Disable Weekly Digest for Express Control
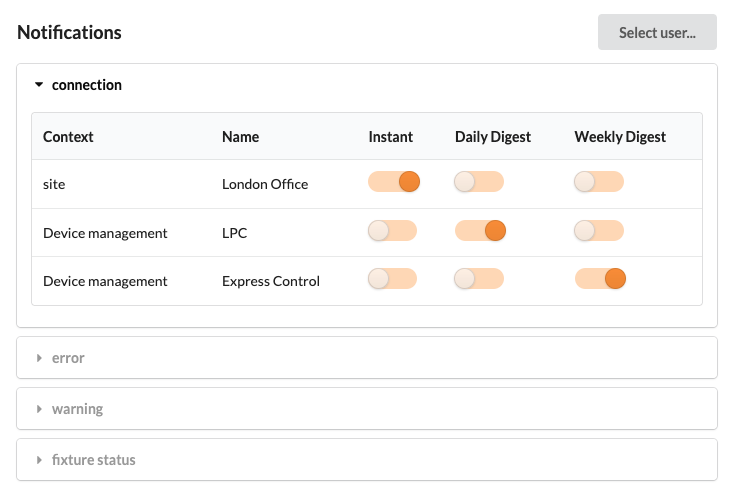The width and height of the screenshot is (730, 494). coord(601,278)
